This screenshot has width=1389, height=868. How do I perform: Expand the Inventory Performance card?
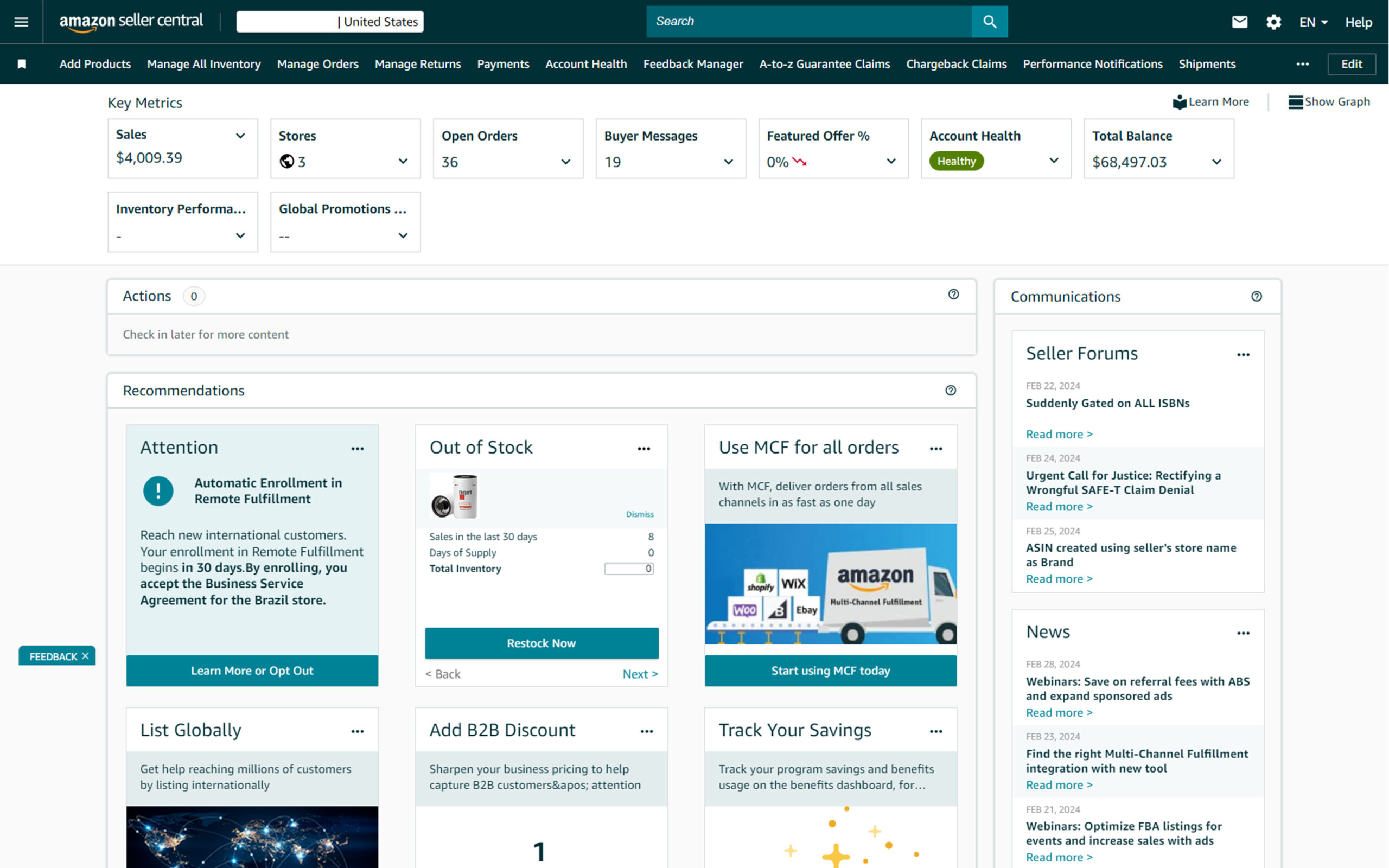pos(240,235)
